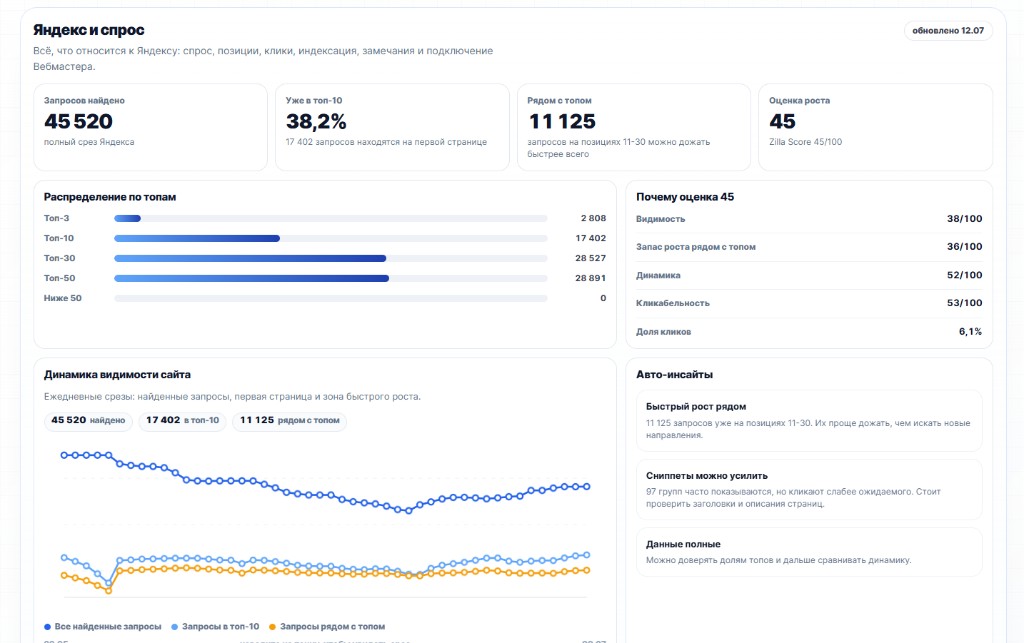The height and width of the screenshot is (643, 1024).
Task: Click the Топ-30 progress bar
Action: [330, 259]
